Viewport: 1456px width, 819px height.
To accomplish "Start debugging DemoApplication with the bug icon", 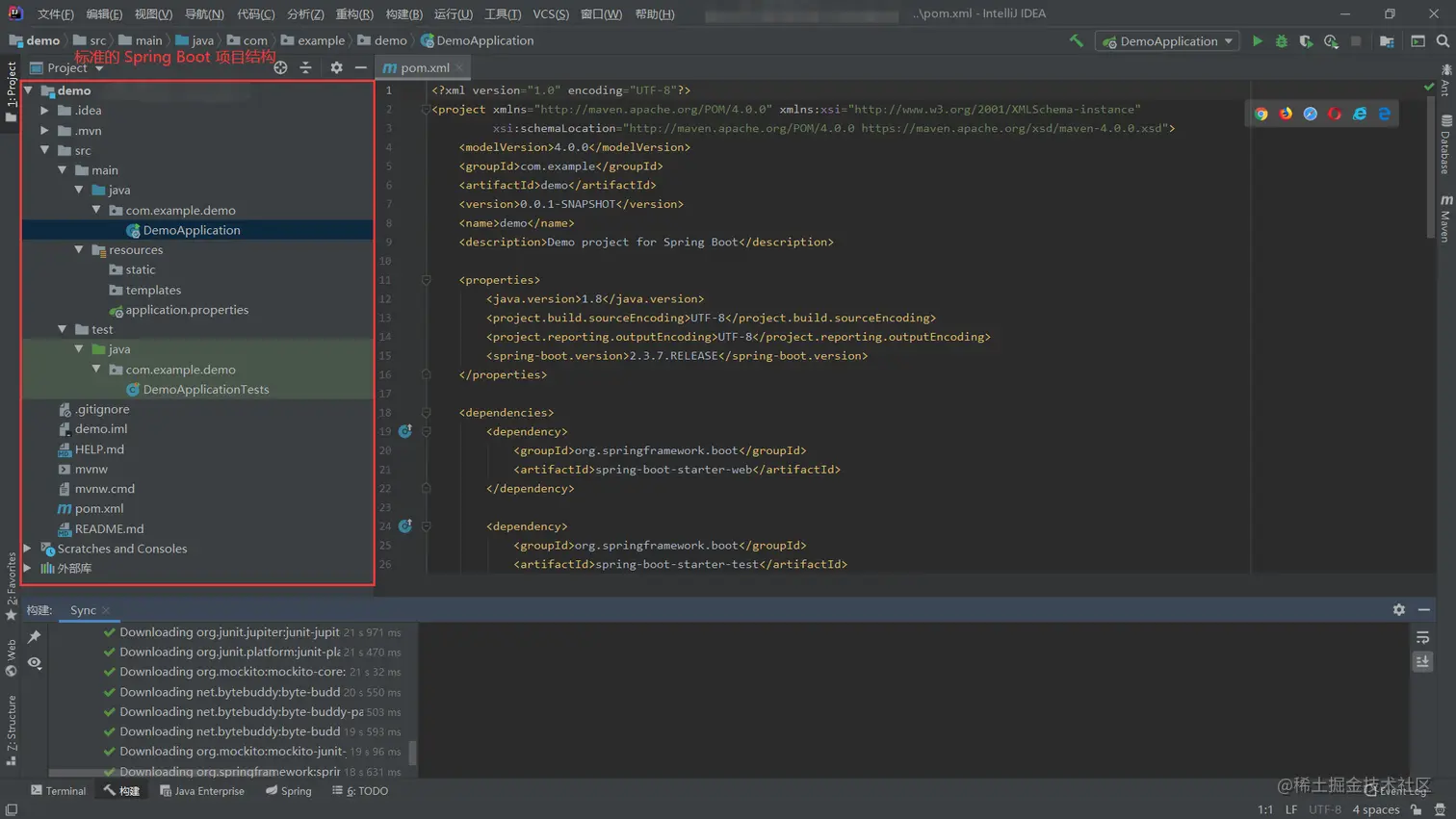I will pyautogui.click(x=1281, y=41).
